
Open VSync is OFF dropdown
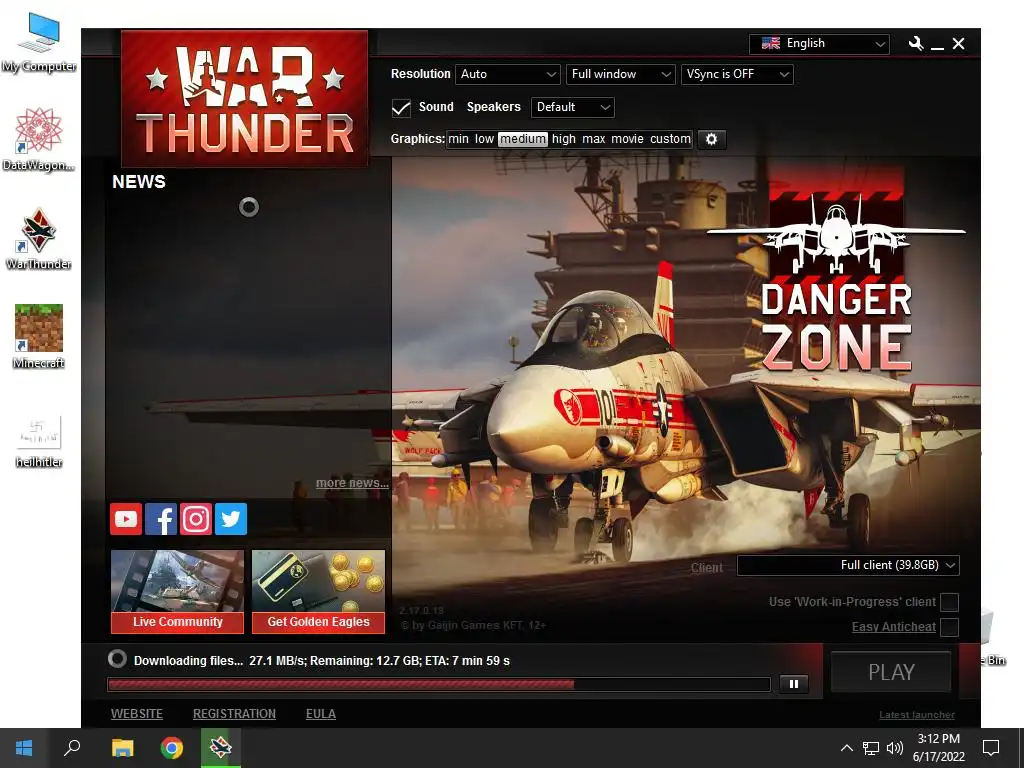(737, 74)
